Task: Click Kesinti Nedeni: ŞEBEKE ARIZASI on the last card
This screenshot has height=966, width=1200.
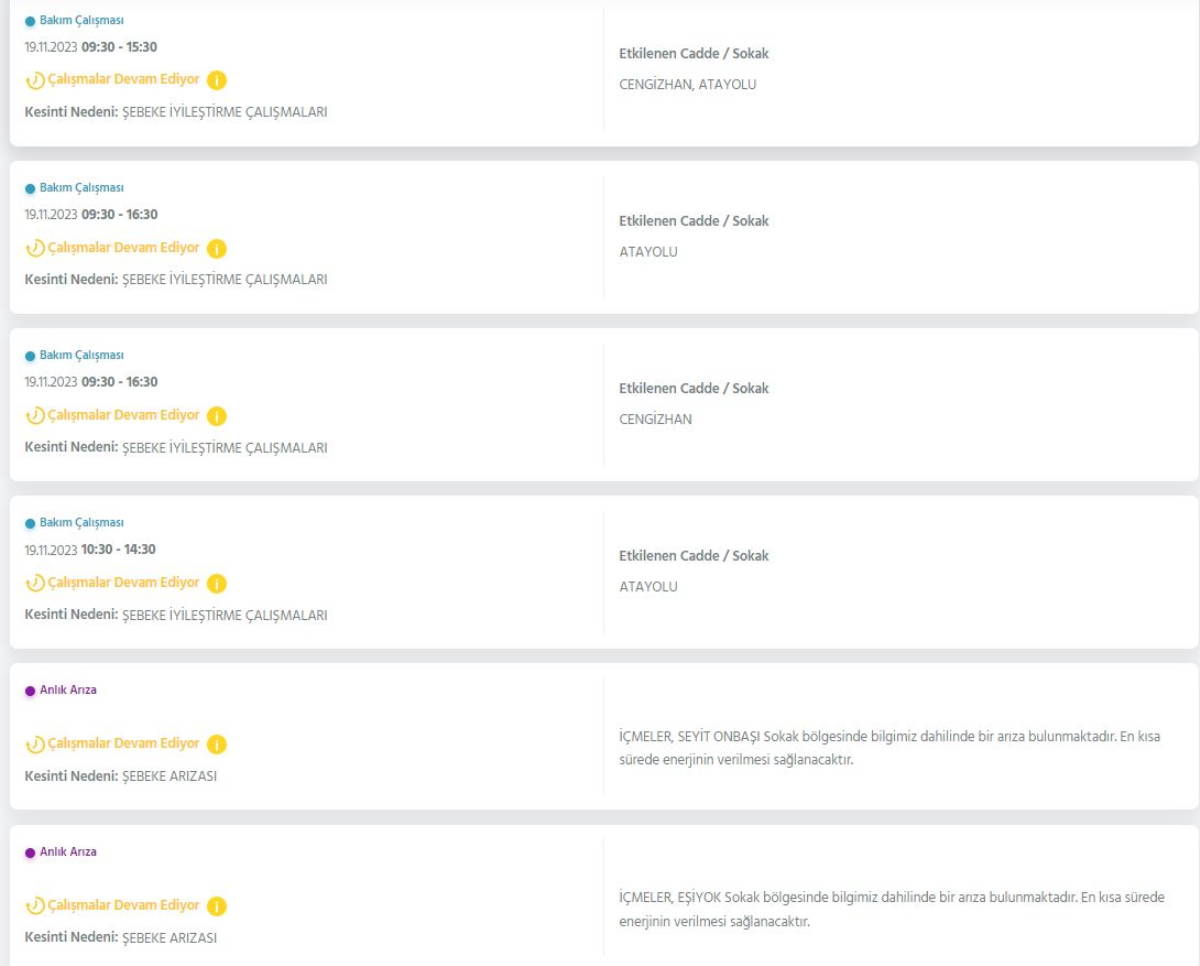Action: [x=120, y=938]
